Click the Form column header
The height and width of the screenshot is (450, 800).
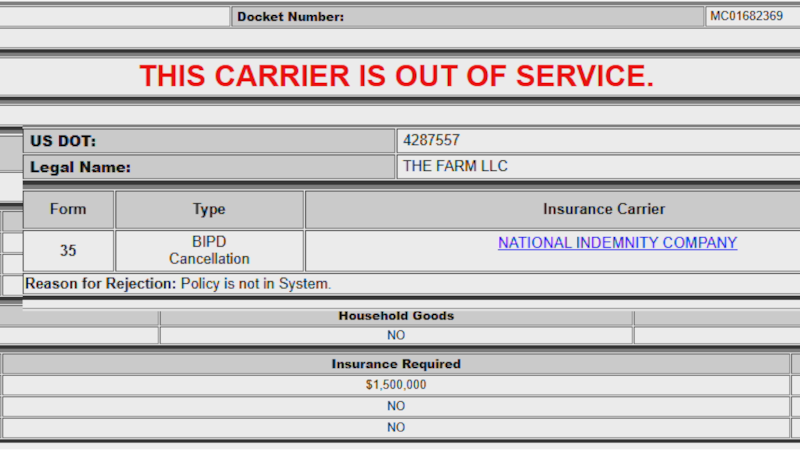(68, 209)
